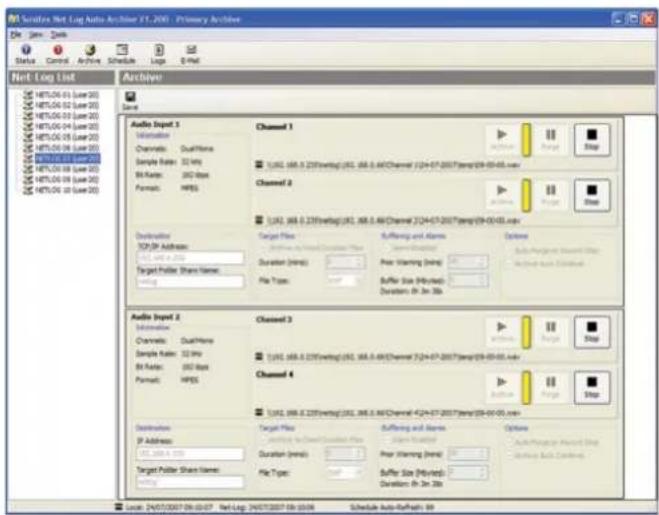Select NETLOG 10 in Net Log List

(x=61, y=190)
